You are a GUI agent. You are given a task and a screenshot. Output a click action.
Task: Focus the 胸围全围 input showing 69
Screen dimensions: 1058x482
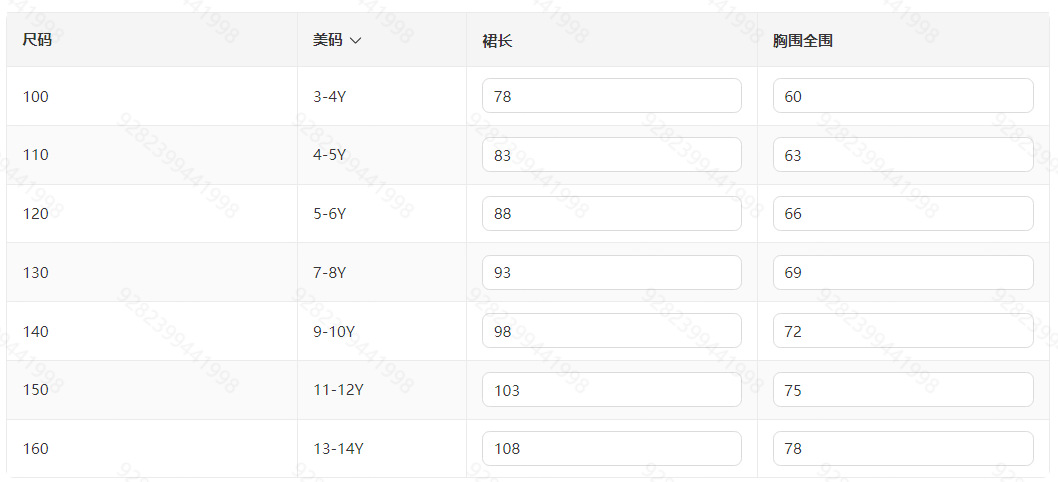(x=902, y=272)
